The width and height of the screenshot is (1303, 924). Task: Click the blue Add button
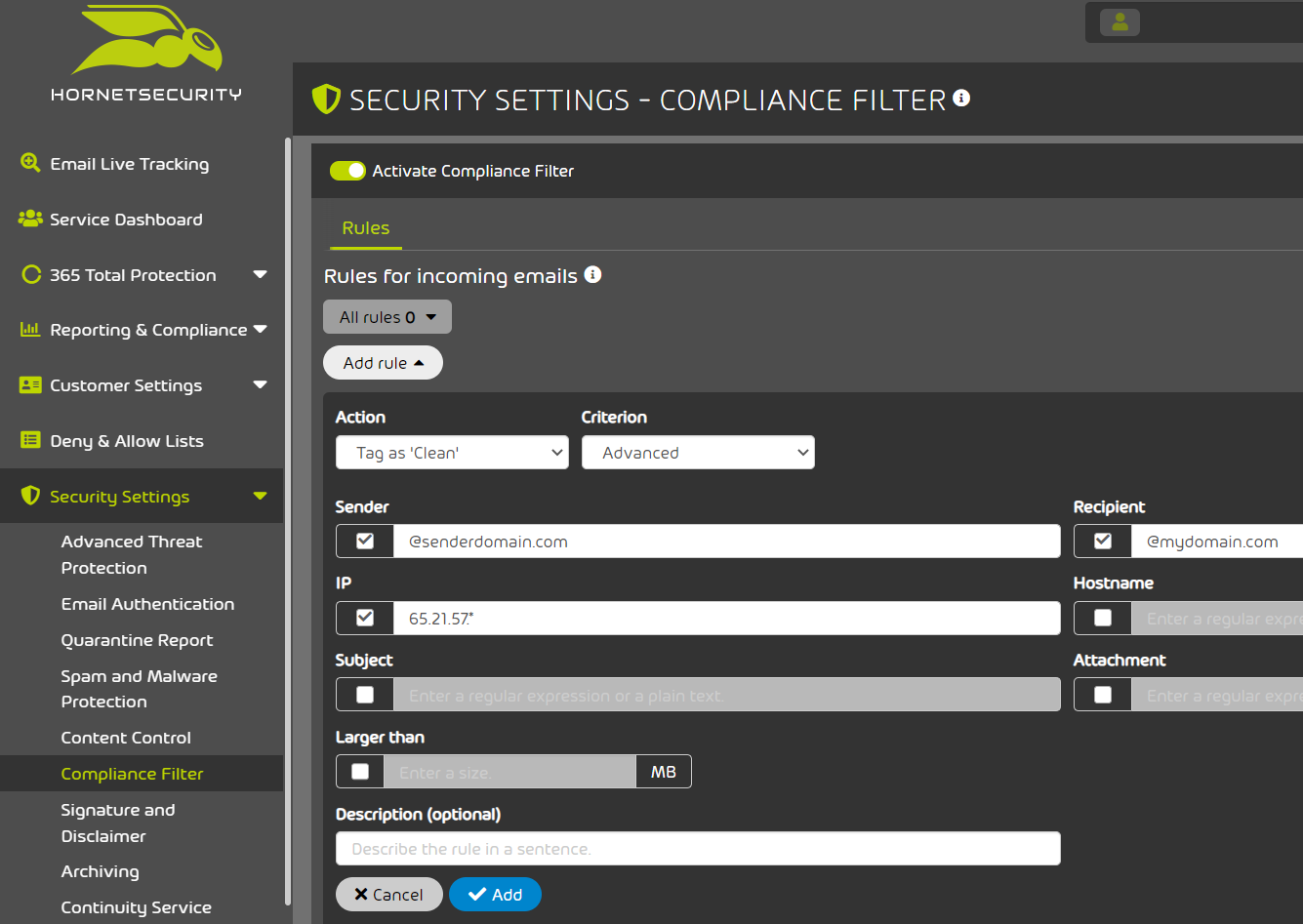495,894
